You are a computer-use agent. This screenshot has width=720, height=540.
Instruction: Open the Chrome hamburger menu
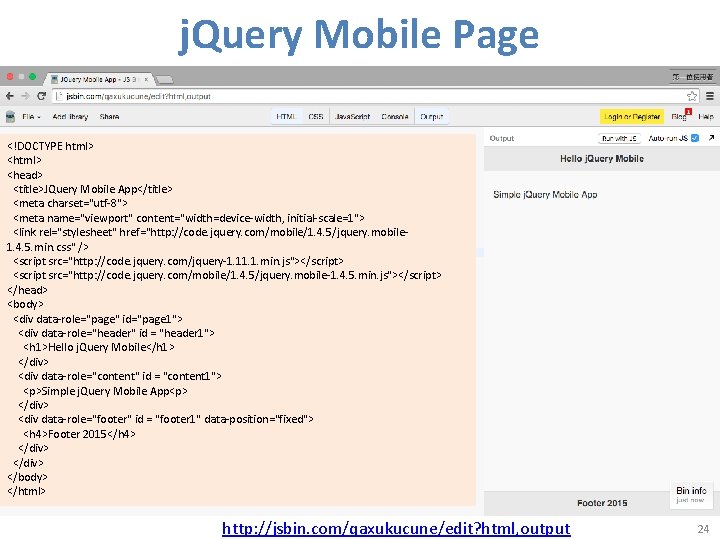[710, 96]
